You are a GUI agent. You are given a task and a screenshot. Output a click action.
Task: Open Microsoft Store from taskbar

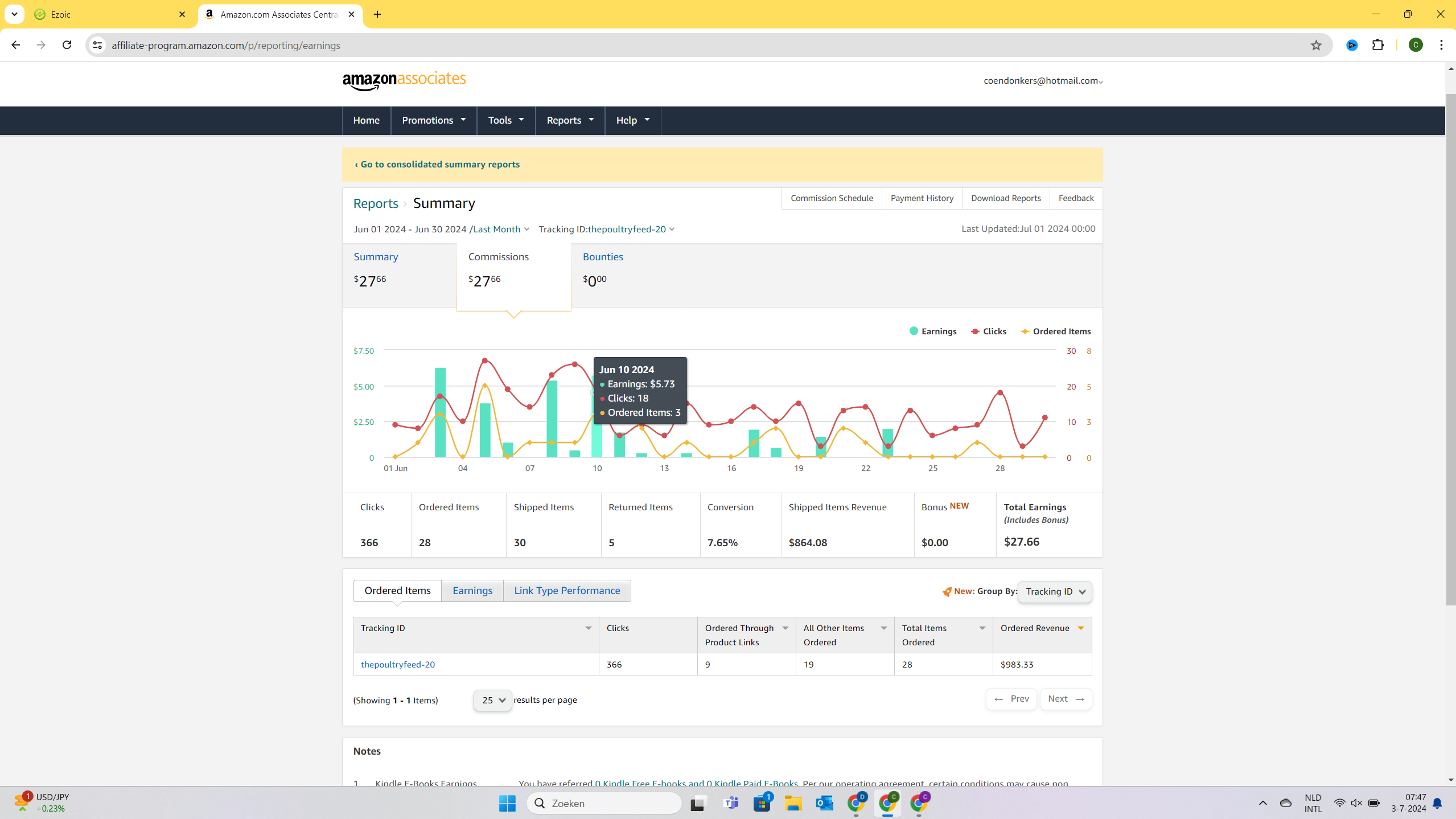pyautogui.click(x=762, y=803)
